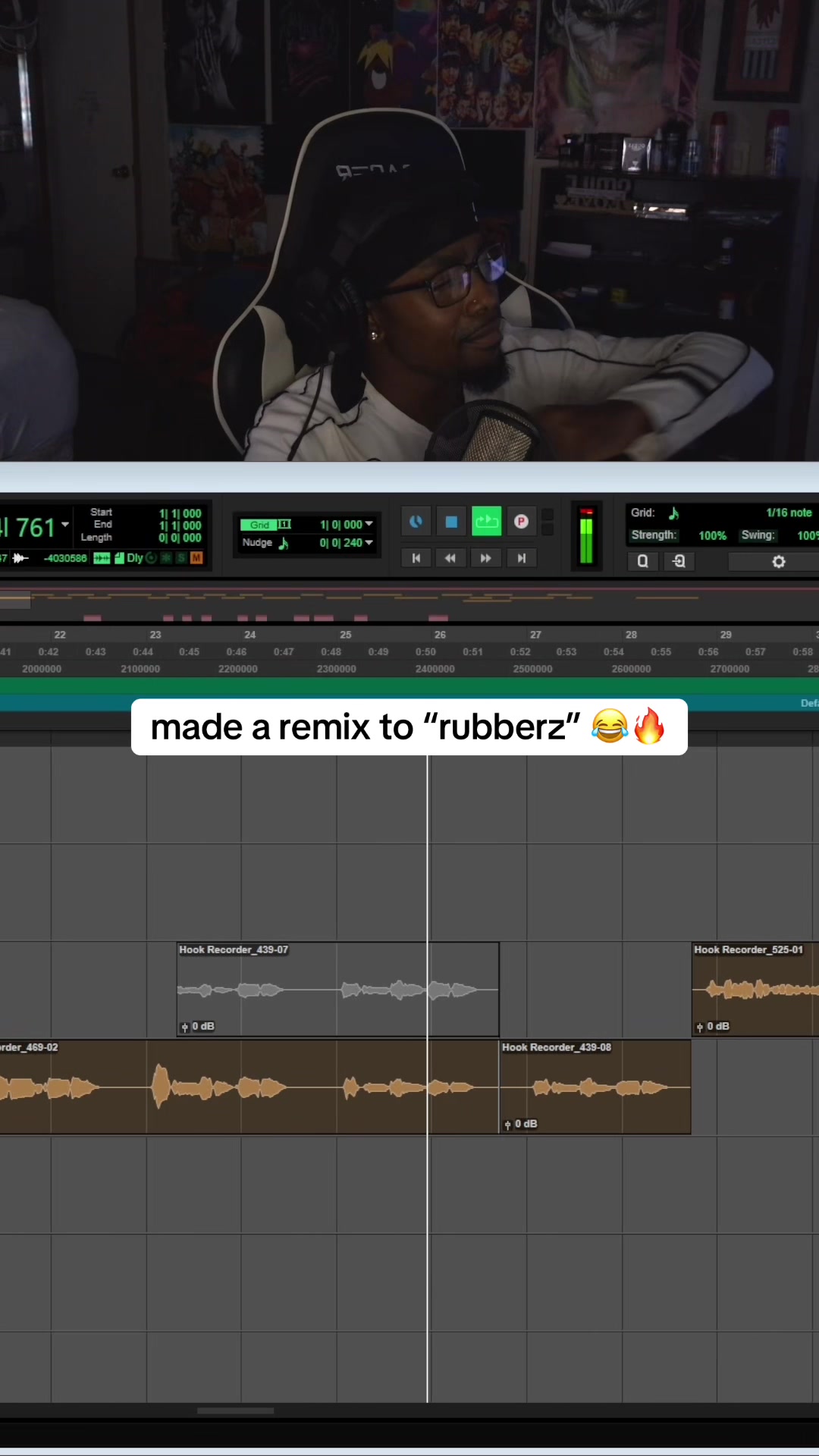Click Return to Zero transport button

[416, 558]
